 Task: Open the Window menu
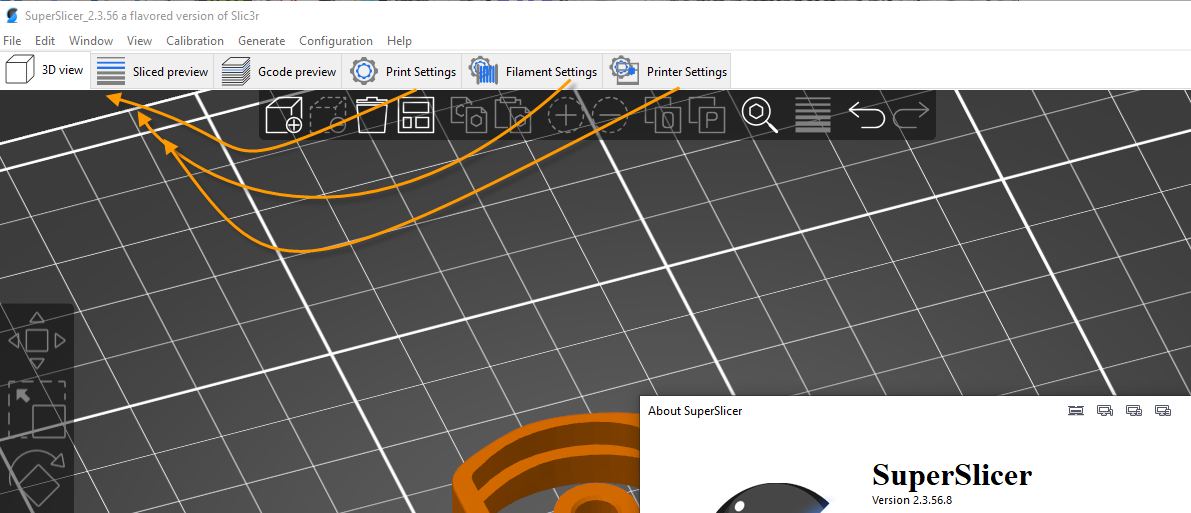(90, 41)
